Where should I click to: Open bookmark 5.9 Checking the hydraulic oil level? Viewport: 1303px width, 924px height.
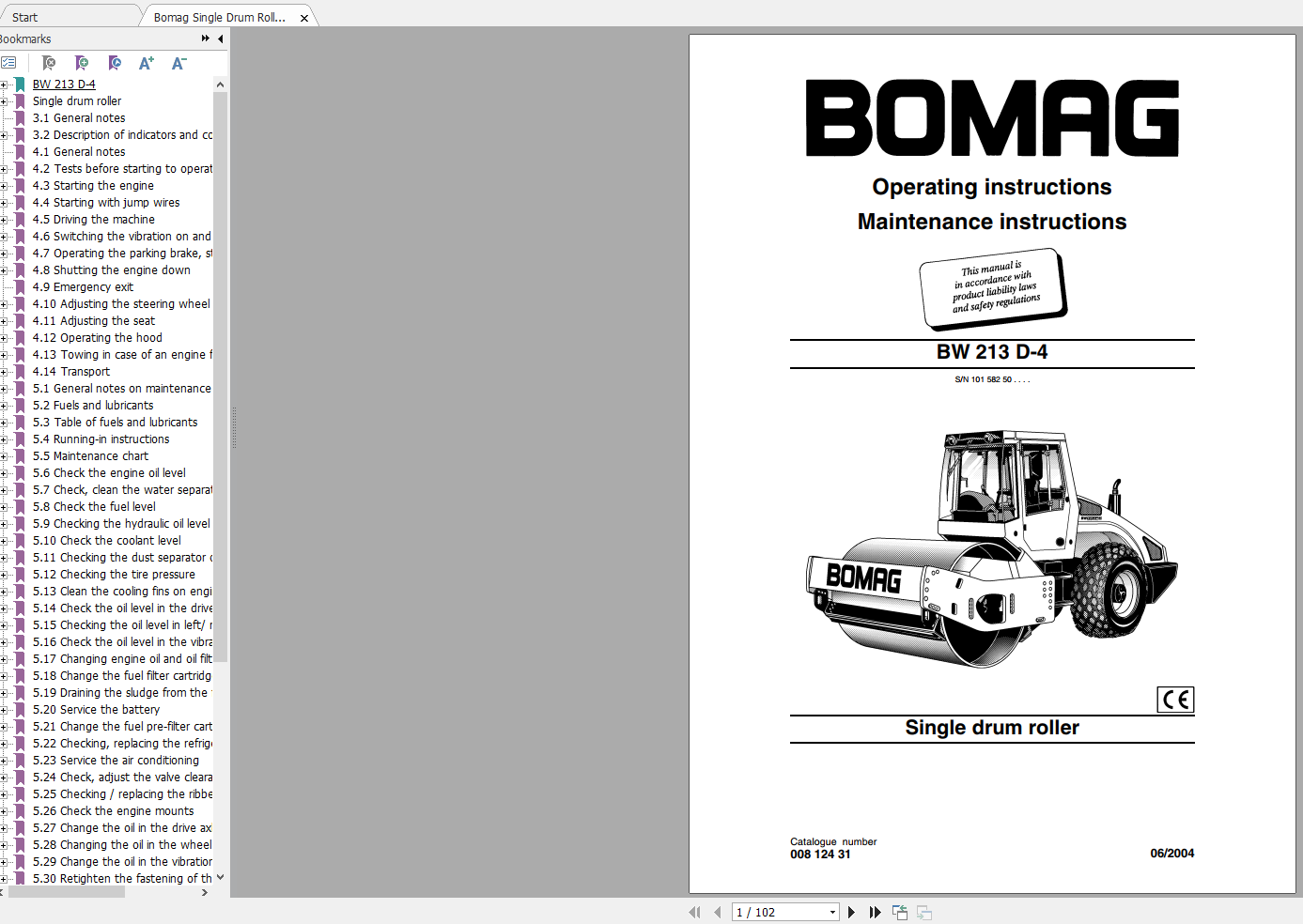[121, 524]
